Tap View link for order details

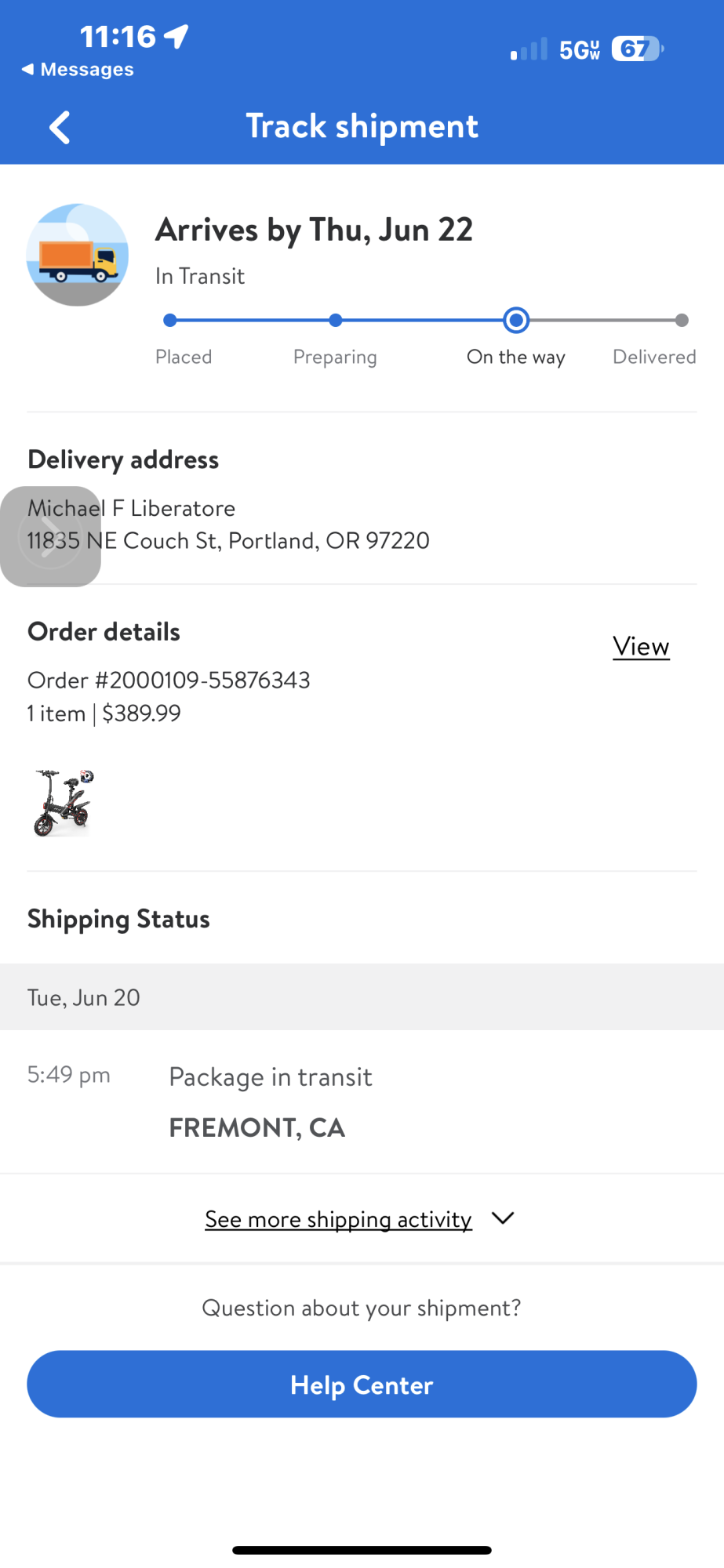pos(641,647)
